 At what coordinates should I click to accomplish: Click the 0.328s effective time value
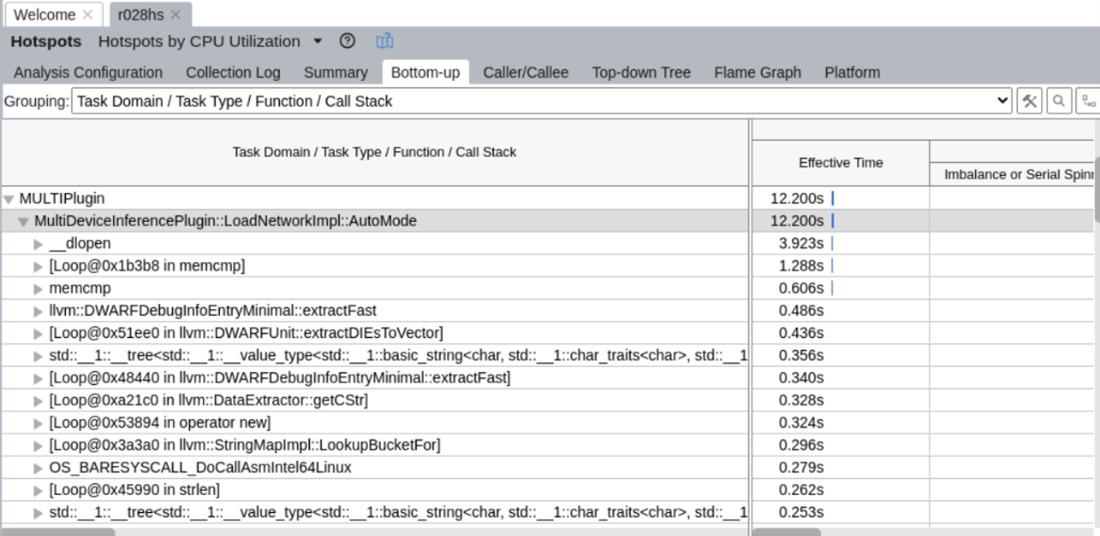[x=801, y=401]
